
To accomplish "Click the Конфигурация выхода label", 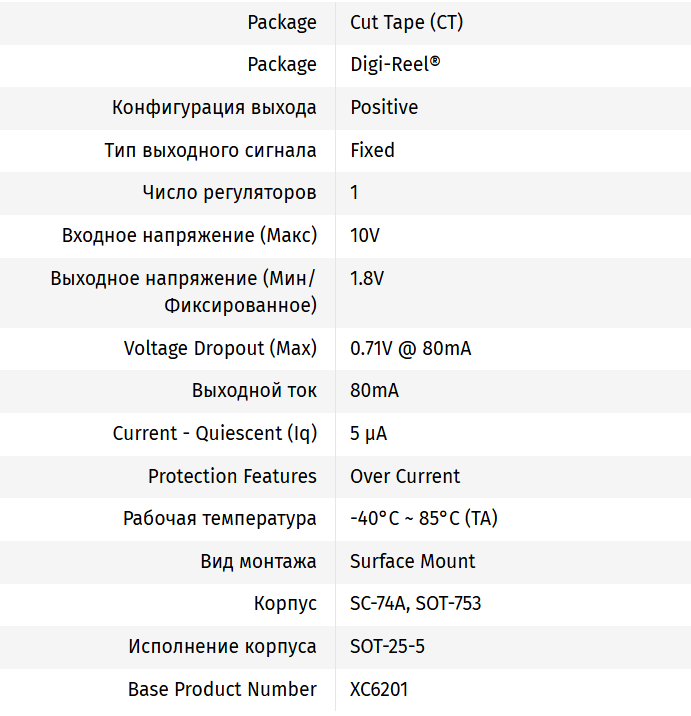I will click(214, 108).
